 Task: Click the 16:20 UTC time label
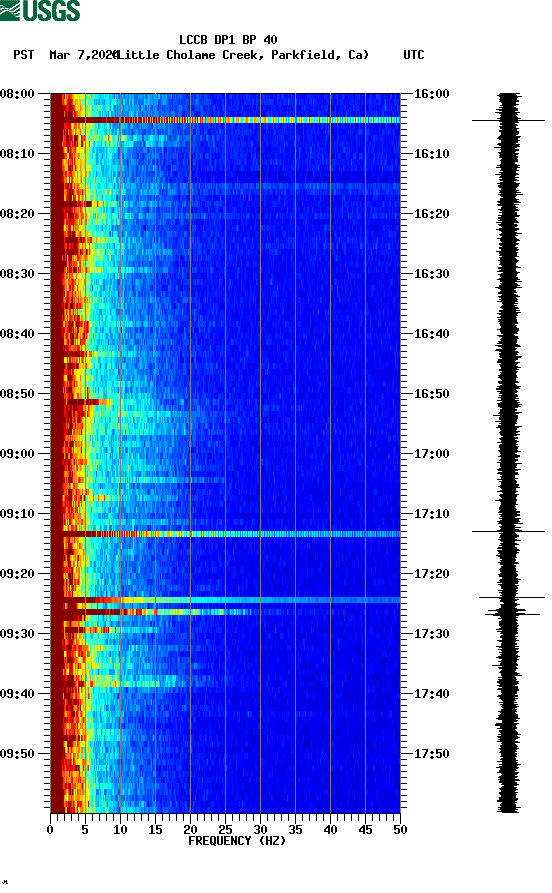(x=431, y=214)
